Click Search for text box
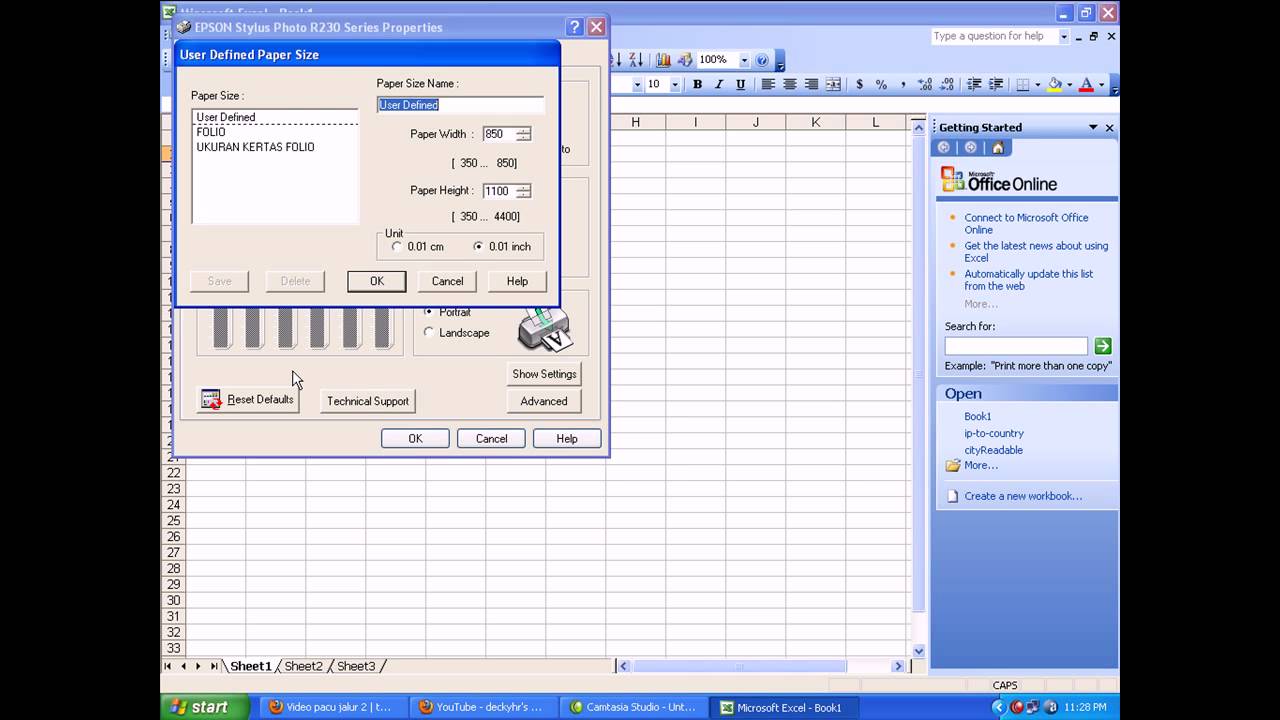Image resolution: width=1280 pixels, height=720 pixels. (x=1016, y=346)
